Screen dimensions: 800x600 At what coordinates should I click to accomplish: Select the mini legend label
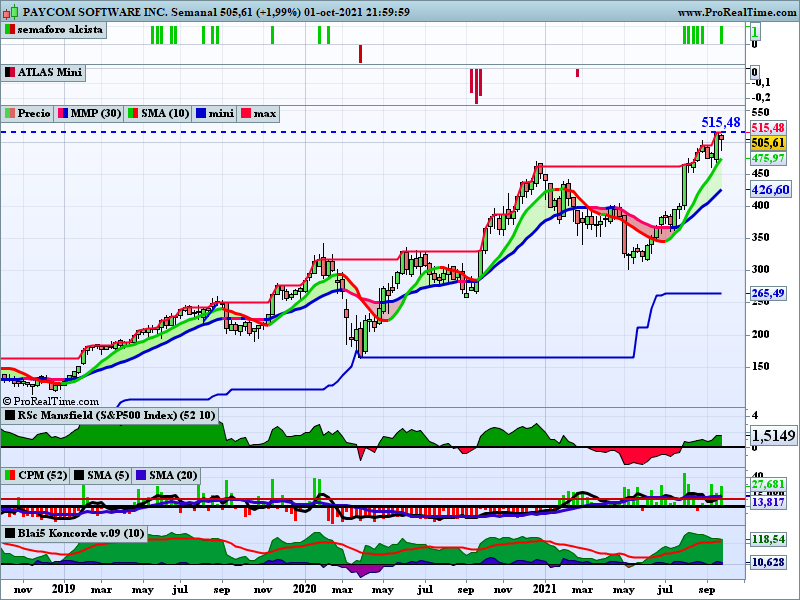click(x=215, y=113)
